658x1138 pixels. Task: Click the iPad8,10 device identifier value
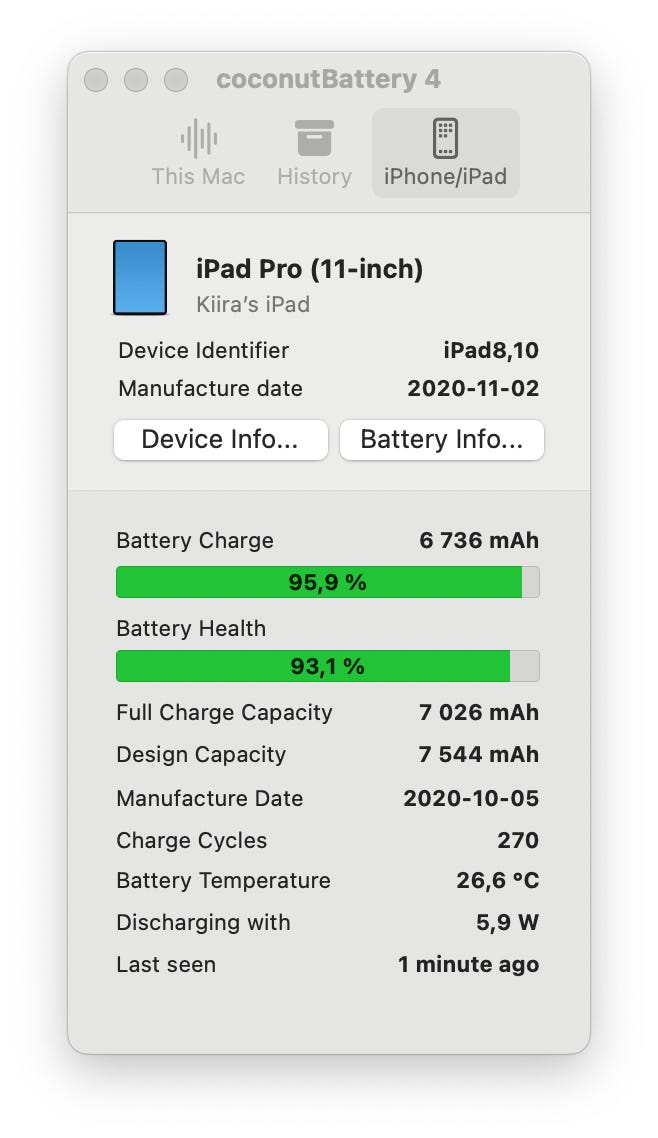click(491, 351)
